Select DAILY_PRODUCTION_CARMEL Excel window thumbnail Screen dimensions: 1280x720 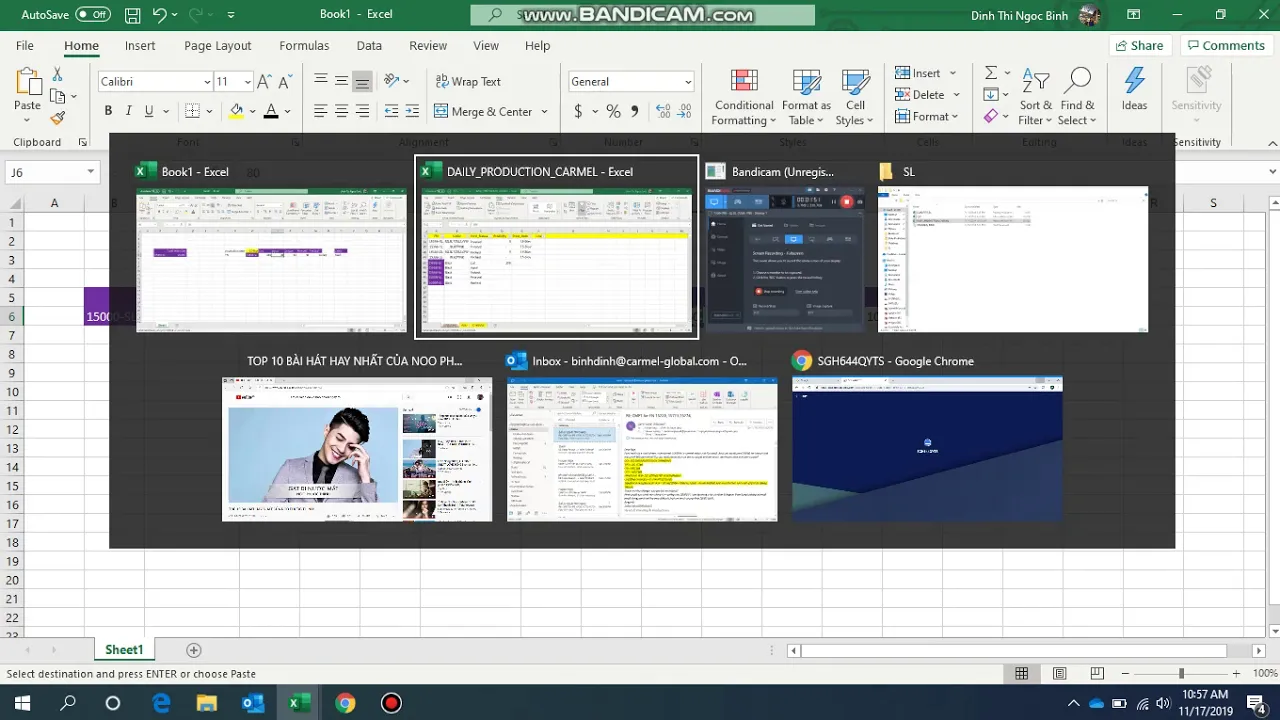coord(556,246)
